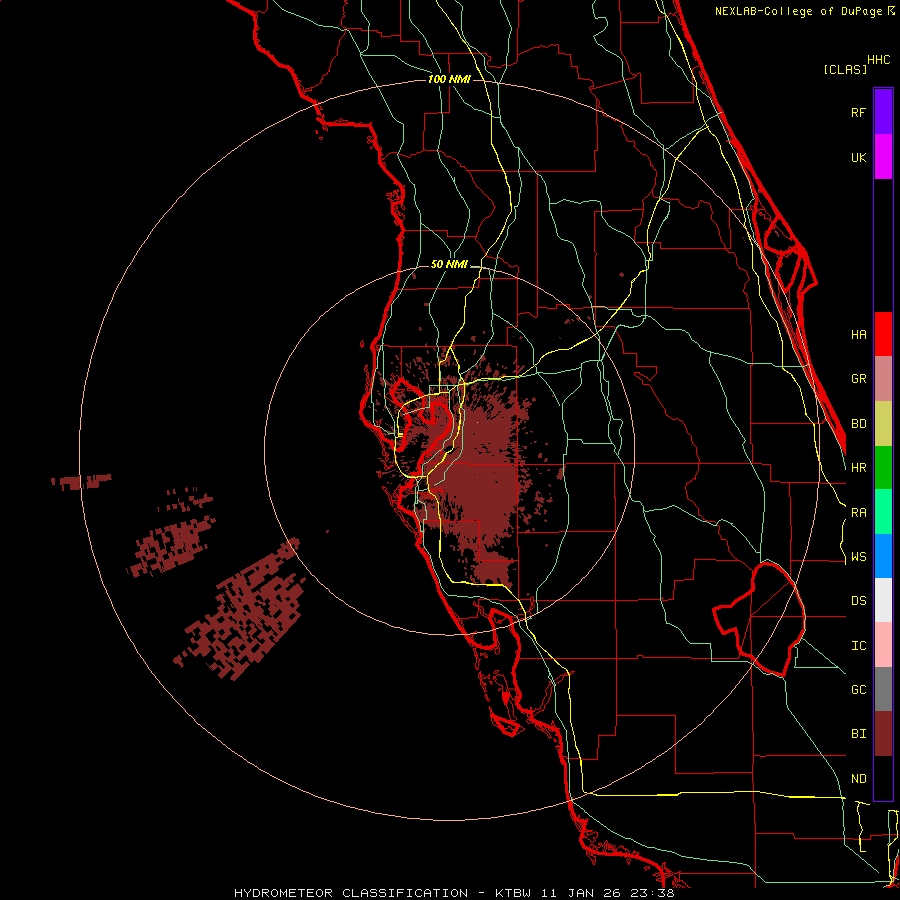This screenshot has width=900, height=900.
Task: Click the dark green HR legend swatch
Action: (883, 468)
